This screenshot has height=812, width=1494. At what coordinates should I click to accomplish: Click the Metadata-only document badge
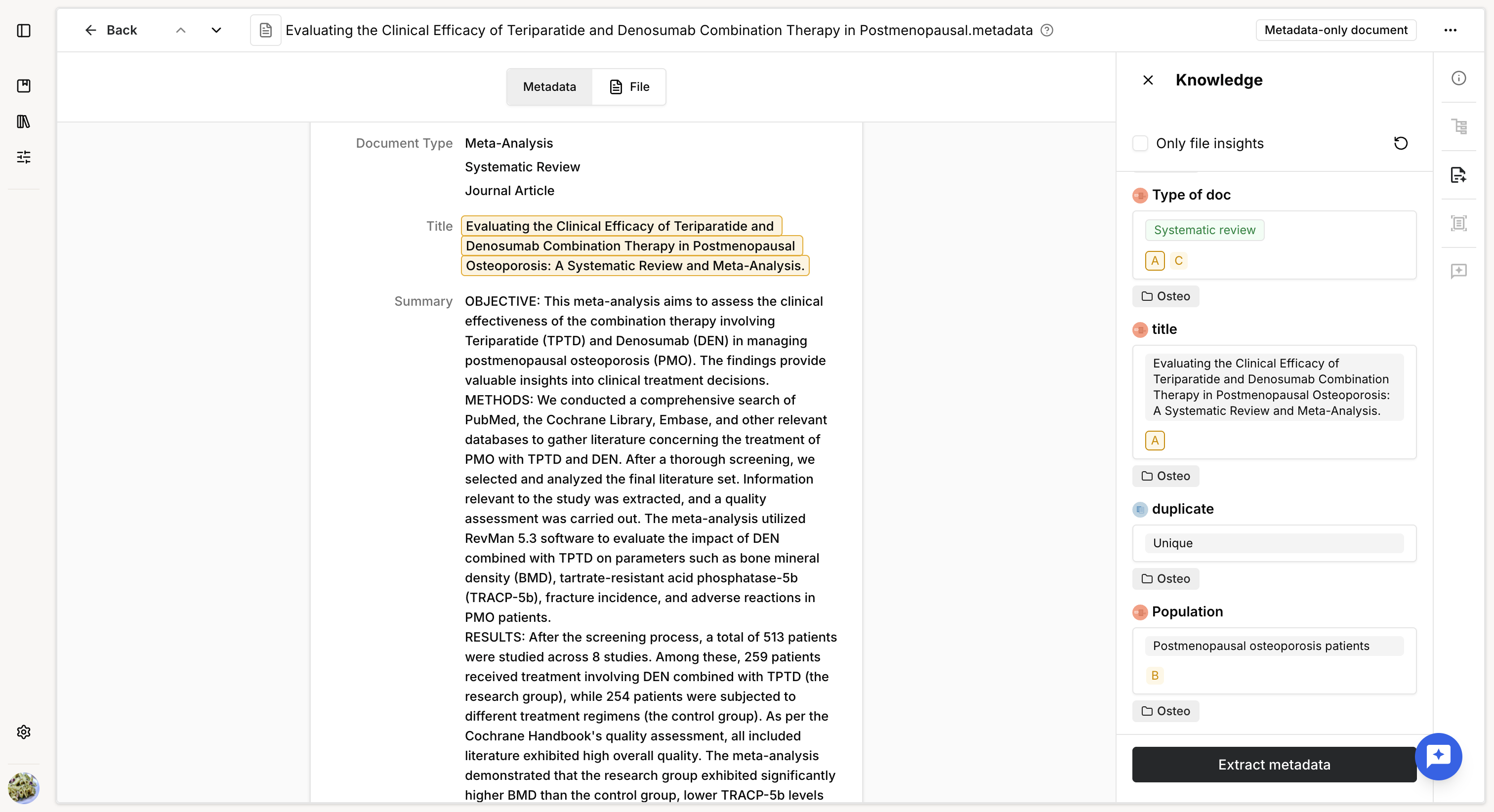pyautogui.click(x=1336, y=30)
